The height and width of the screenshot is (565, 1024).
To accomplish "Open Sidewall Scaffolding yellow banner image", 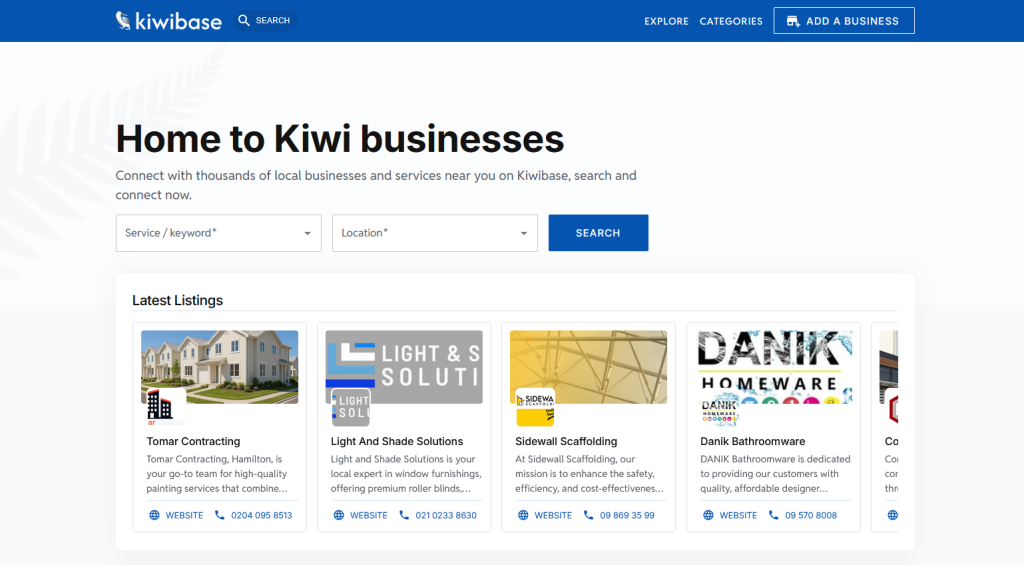I will (588, 366).
